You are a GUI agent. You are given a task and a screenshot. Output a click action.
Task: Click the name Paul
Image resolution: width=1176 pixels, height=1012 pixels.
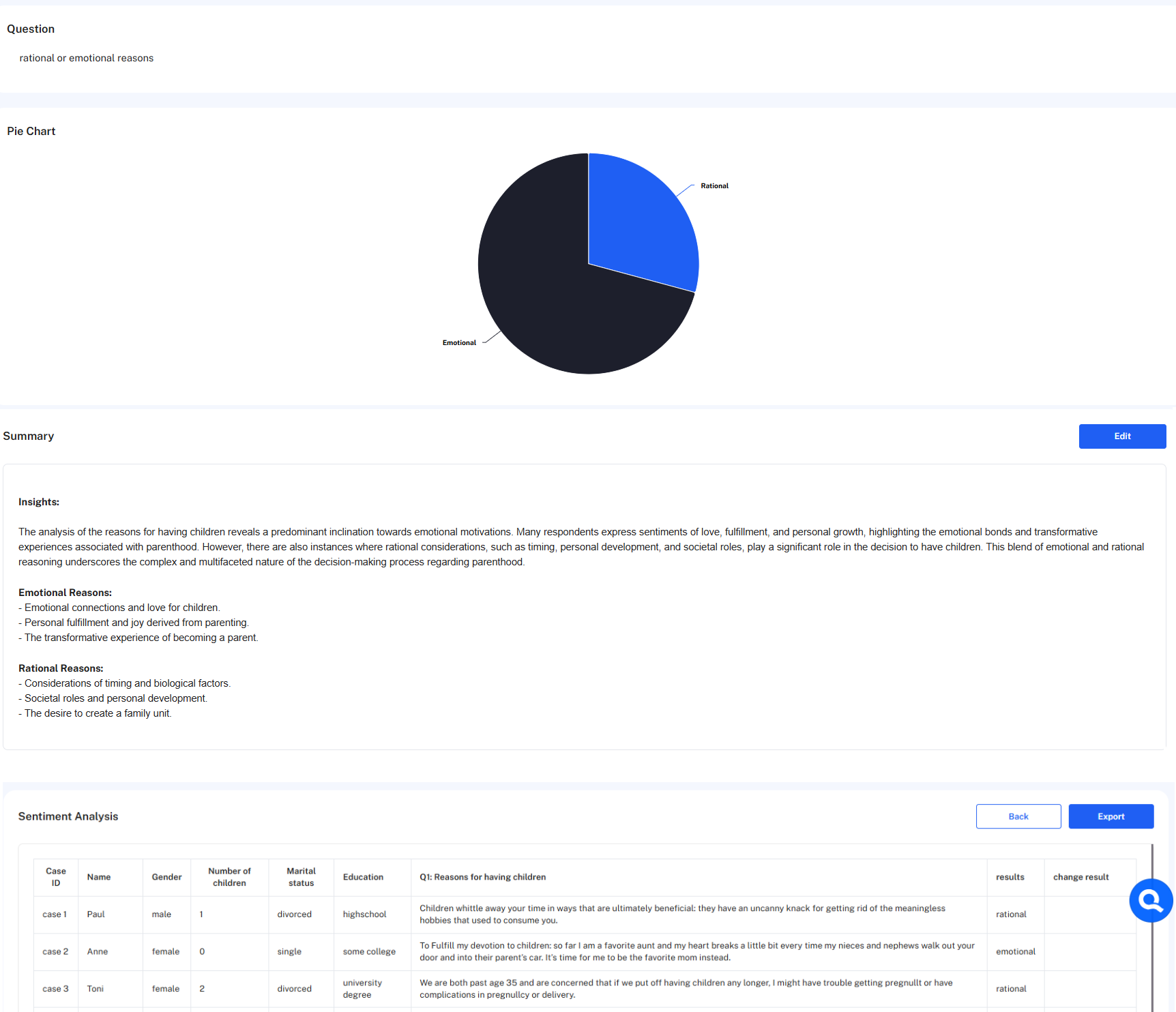click(x=96, y=914)
